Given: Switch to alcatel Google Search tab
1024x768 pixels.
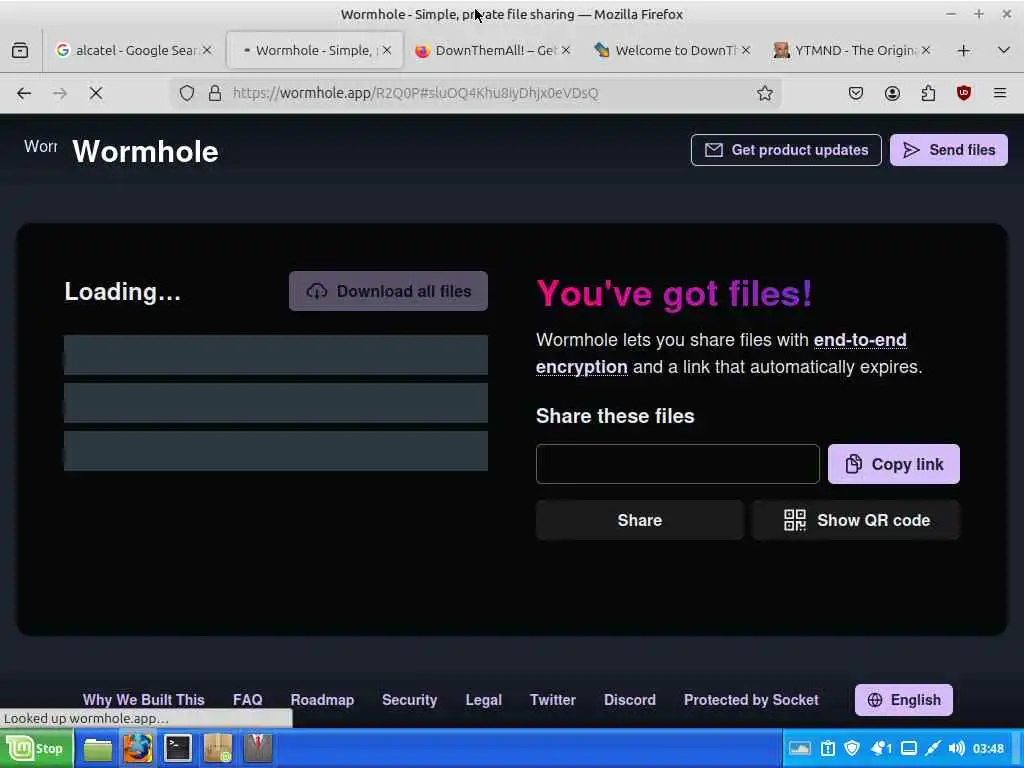Looking at the screenshot, I should pyautogui.click(x=134, y=50).
